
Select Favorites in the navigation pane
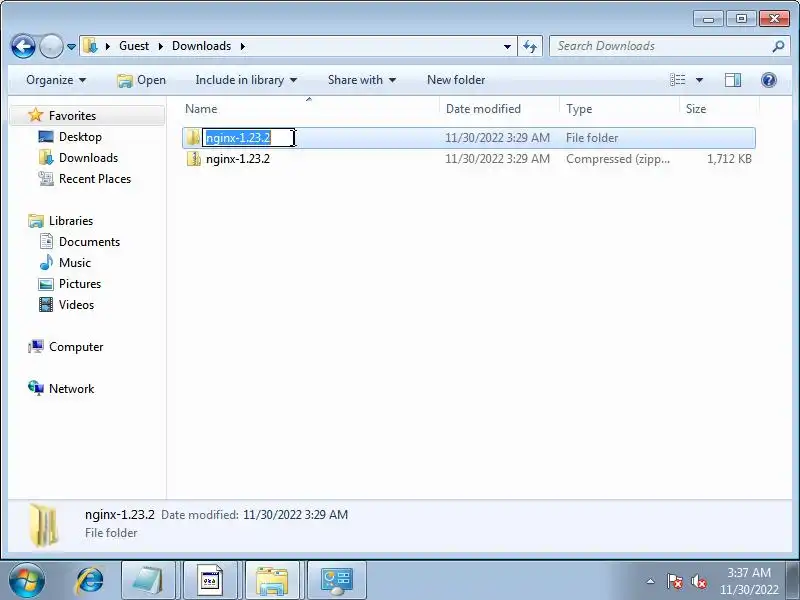coord(72,116)
